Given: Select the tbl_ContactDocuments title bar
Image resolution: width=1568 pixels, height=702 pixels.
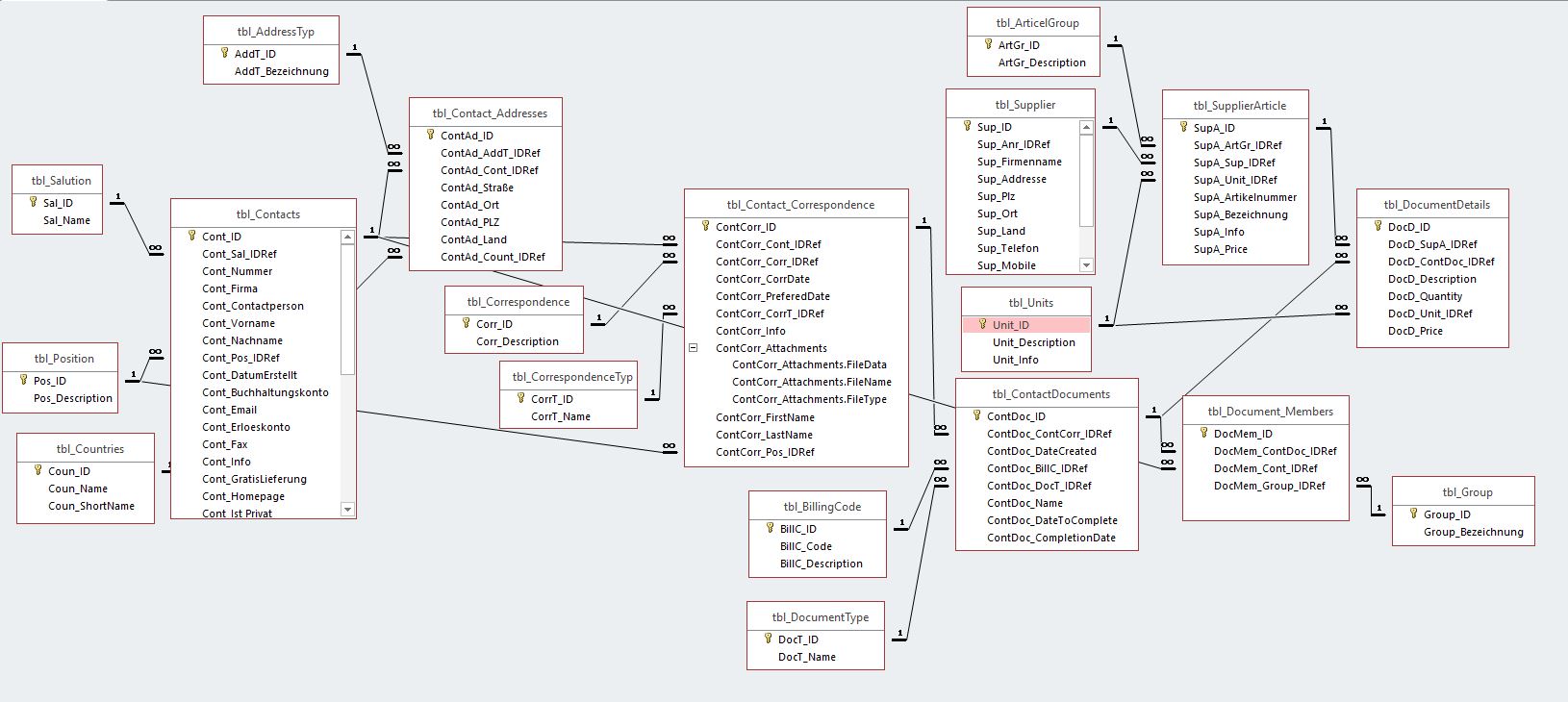Looking at the screenshot, I should 1047,393.
